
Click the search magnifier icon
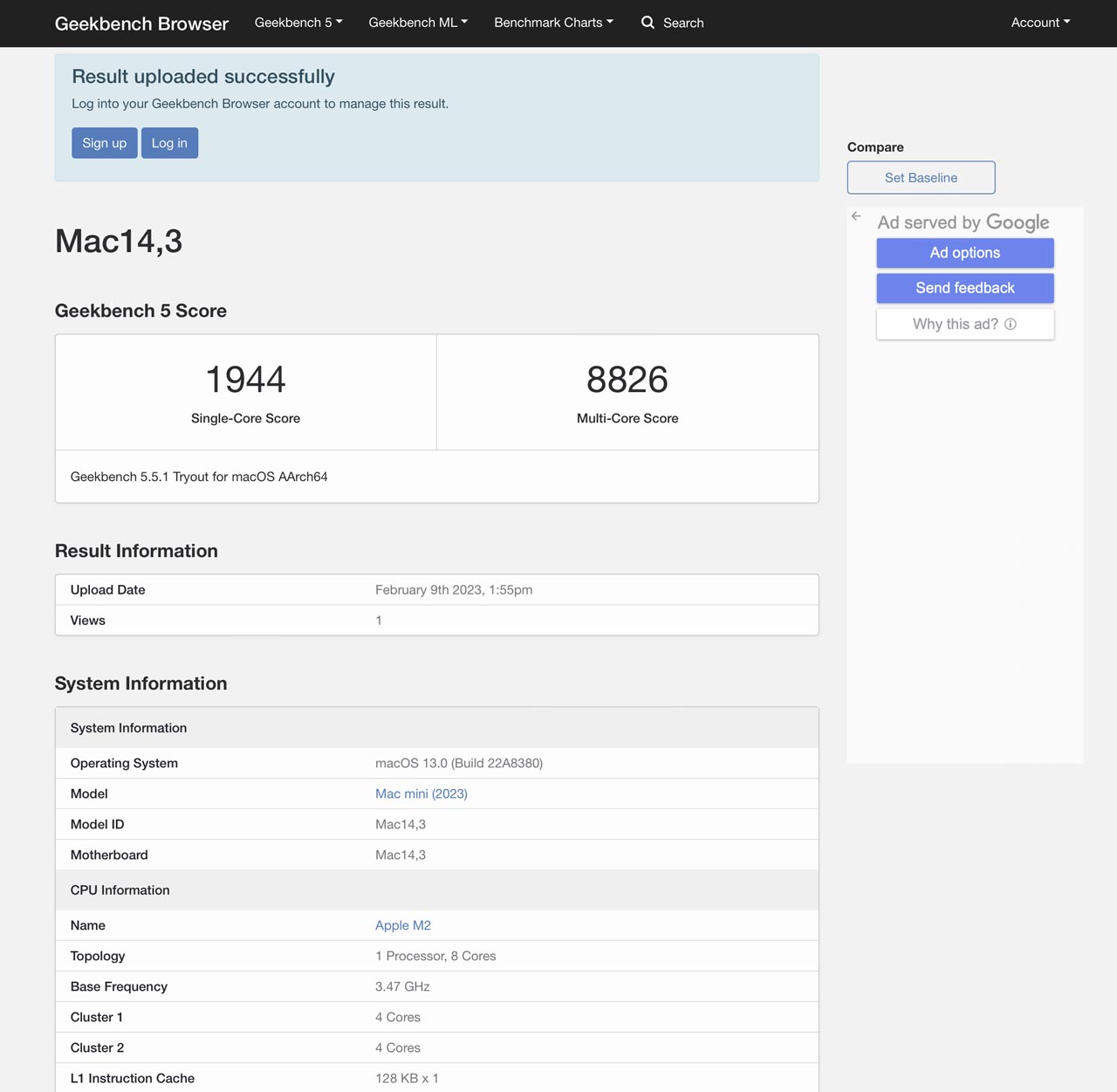[x=648, y=23]
